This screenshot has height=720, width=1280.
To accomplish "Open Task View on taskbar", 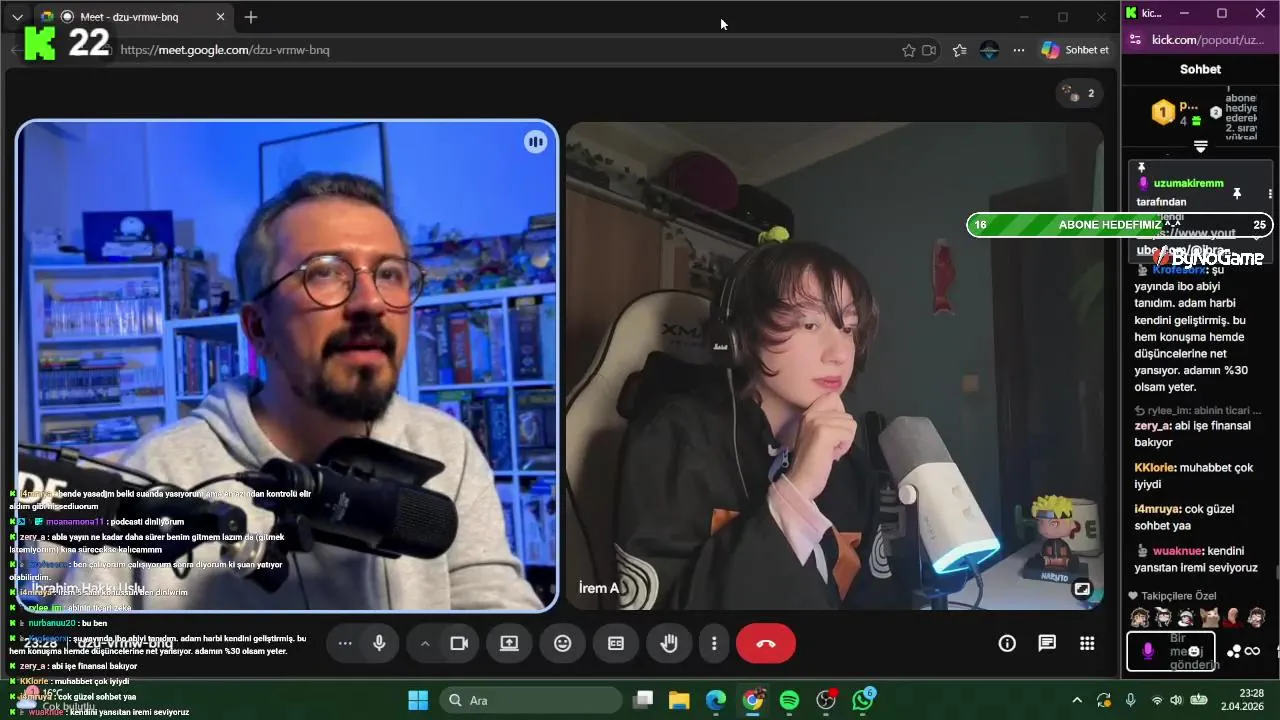I will click(x=643, y=700).
